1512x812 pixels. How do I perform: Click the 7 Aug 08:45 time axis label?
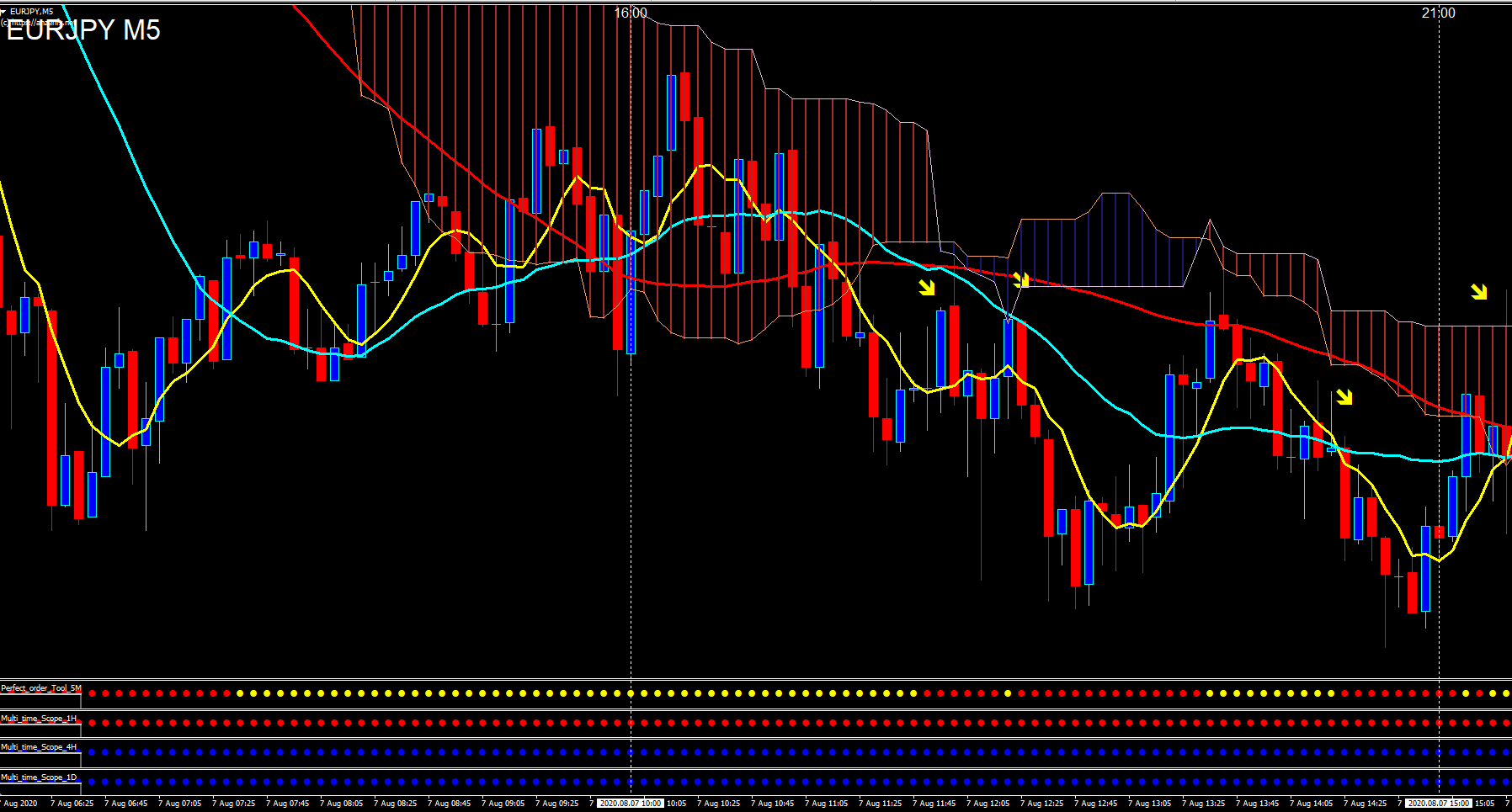point(450,804)
